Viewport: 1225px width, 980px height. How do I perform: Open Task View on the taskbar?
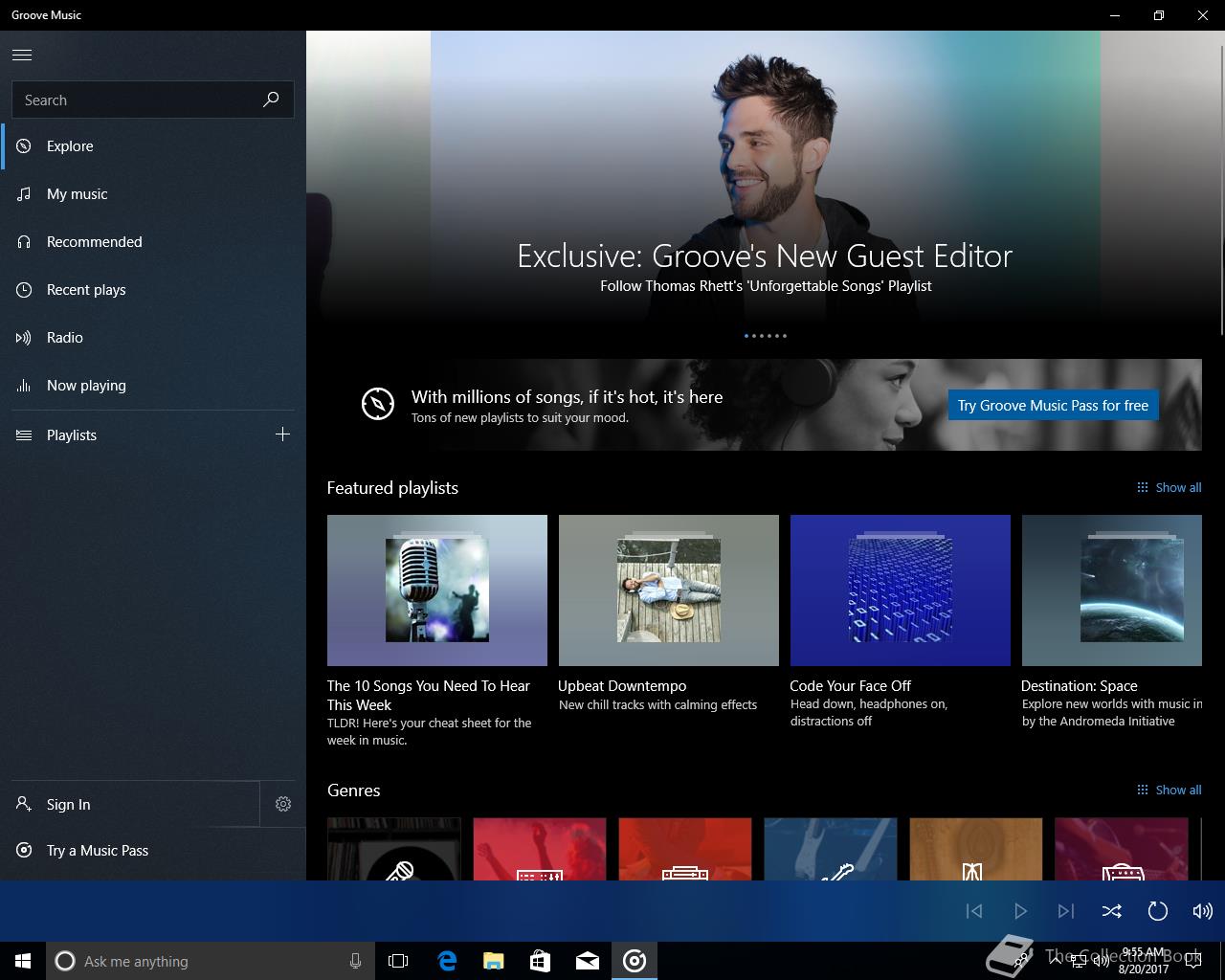(x=398, y=961)
